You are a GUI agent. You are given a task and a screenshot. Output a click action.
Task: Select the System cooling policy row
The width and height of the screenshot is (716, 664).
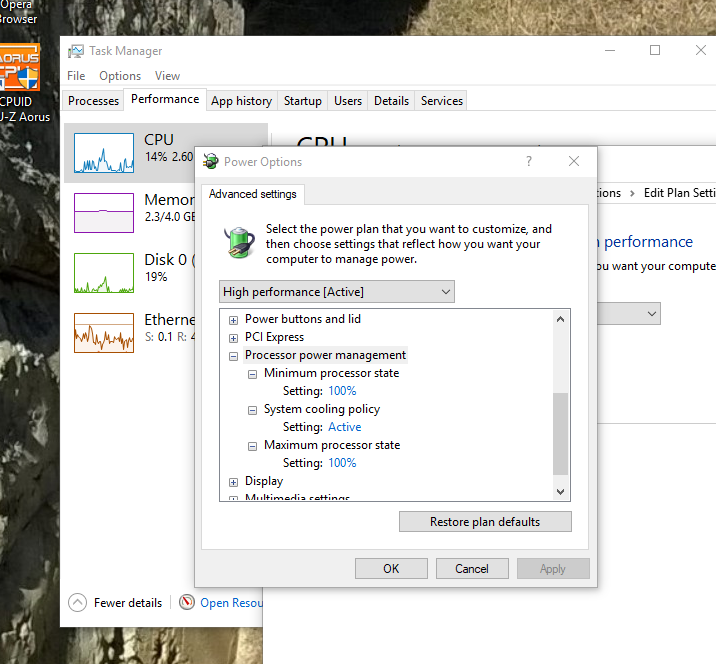pyautogui.click(x=322, y=409)
